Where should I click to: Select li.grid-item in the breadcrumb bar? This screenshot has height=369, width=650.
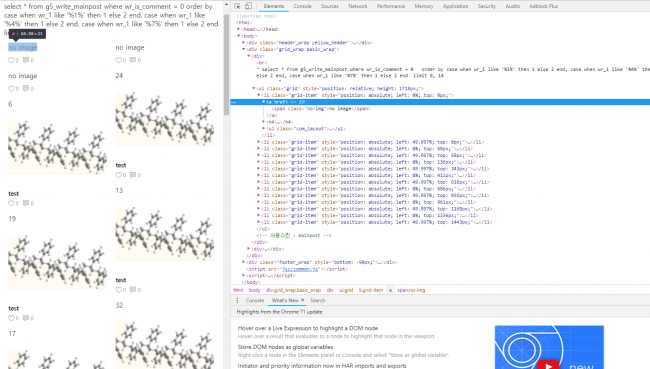point(371,290)
